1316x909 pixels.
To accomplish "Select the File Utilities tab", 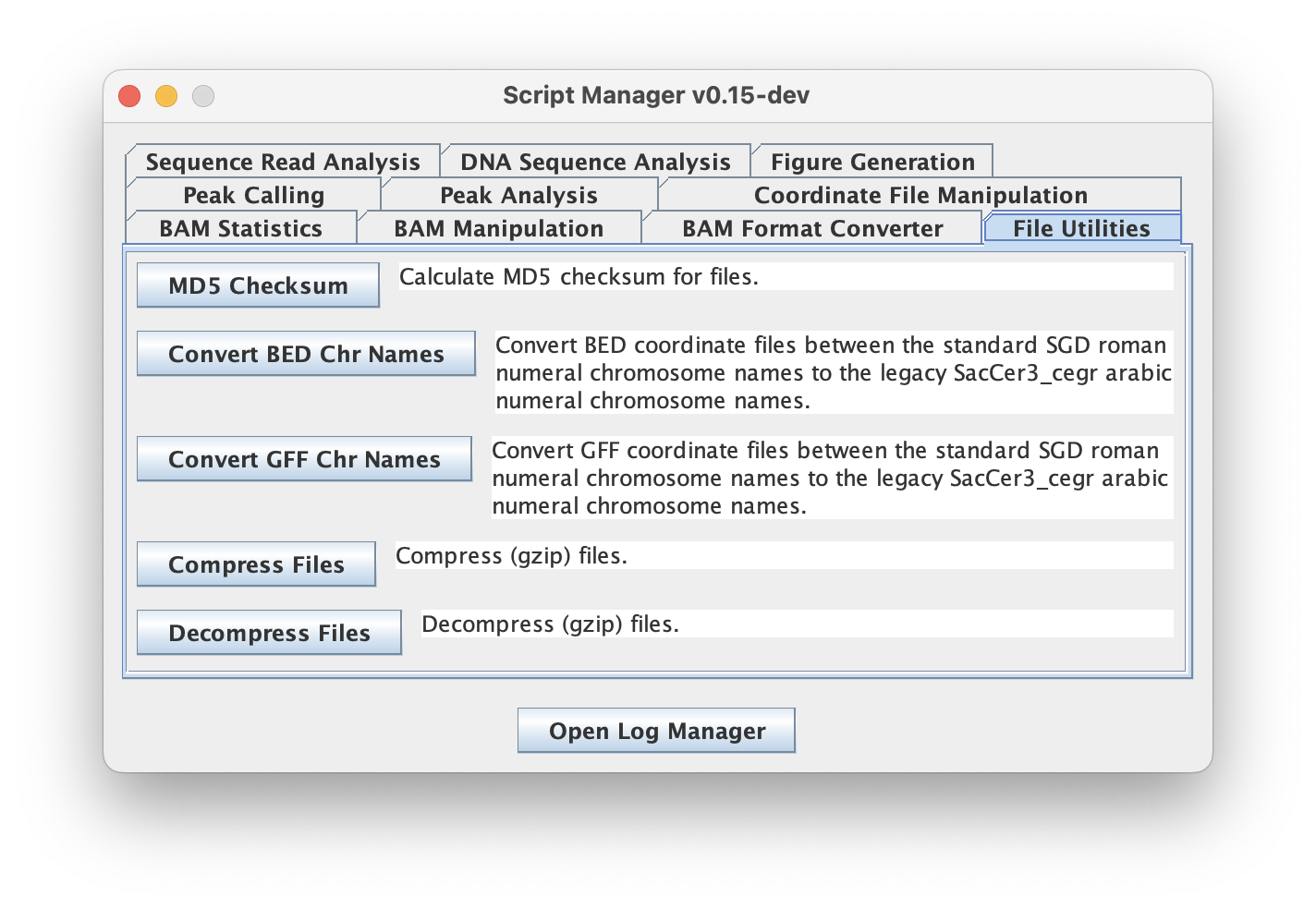I will [1082, 228].
